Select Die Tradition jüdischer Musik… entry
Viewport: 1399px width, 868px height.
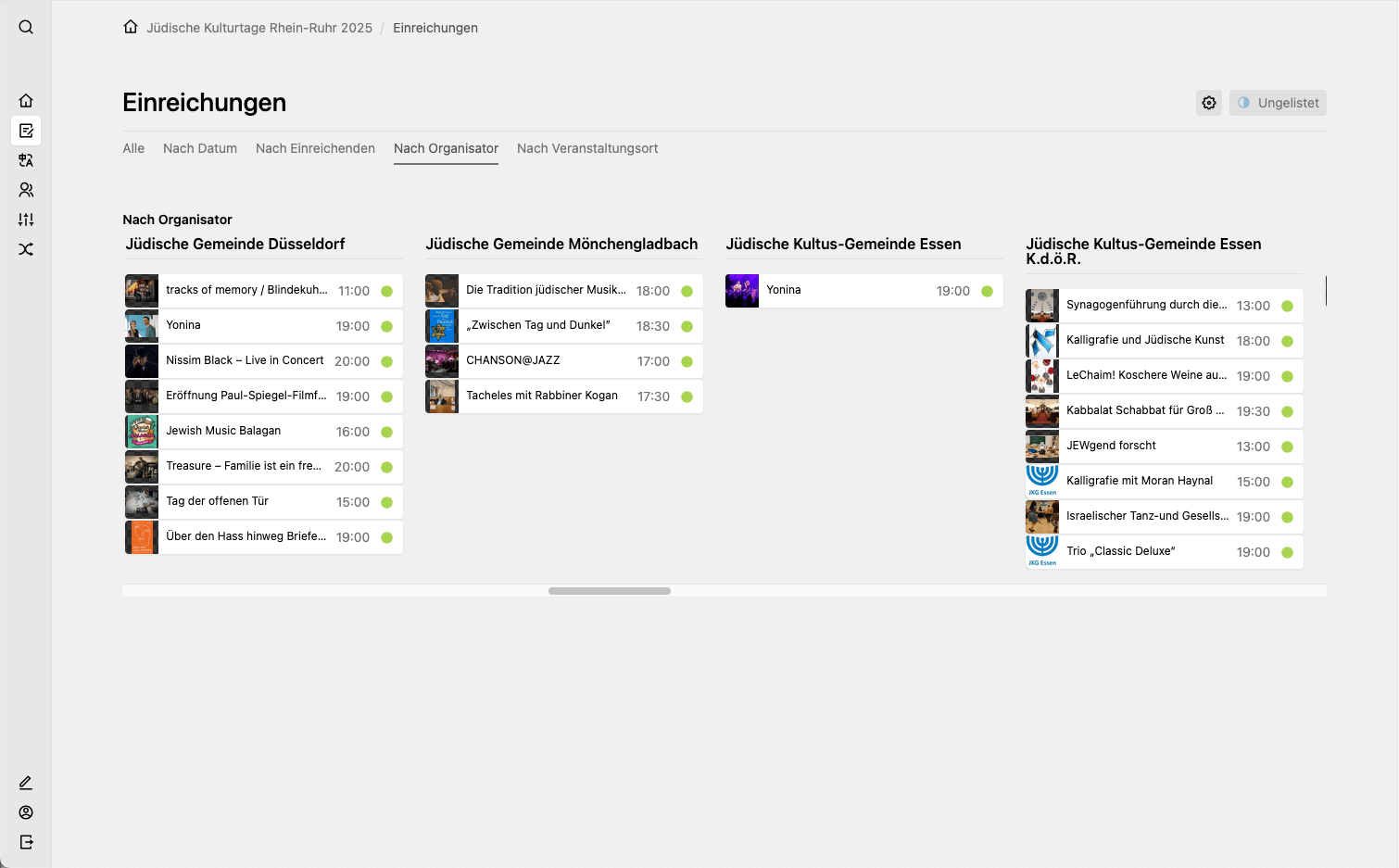564,291
